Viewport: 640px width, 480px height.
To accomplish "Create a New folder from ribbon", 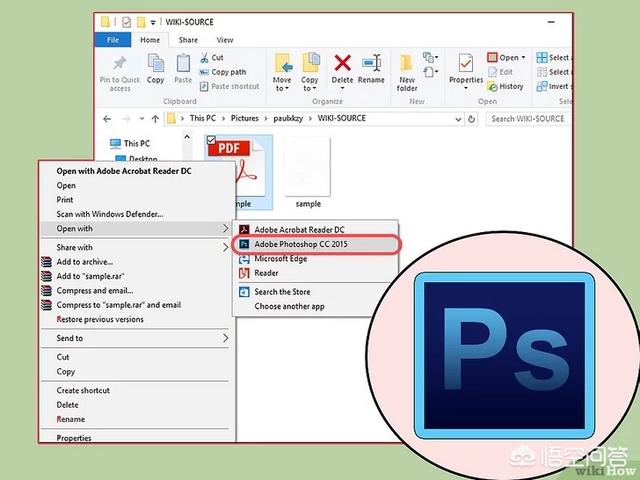I will pos(407,73).
